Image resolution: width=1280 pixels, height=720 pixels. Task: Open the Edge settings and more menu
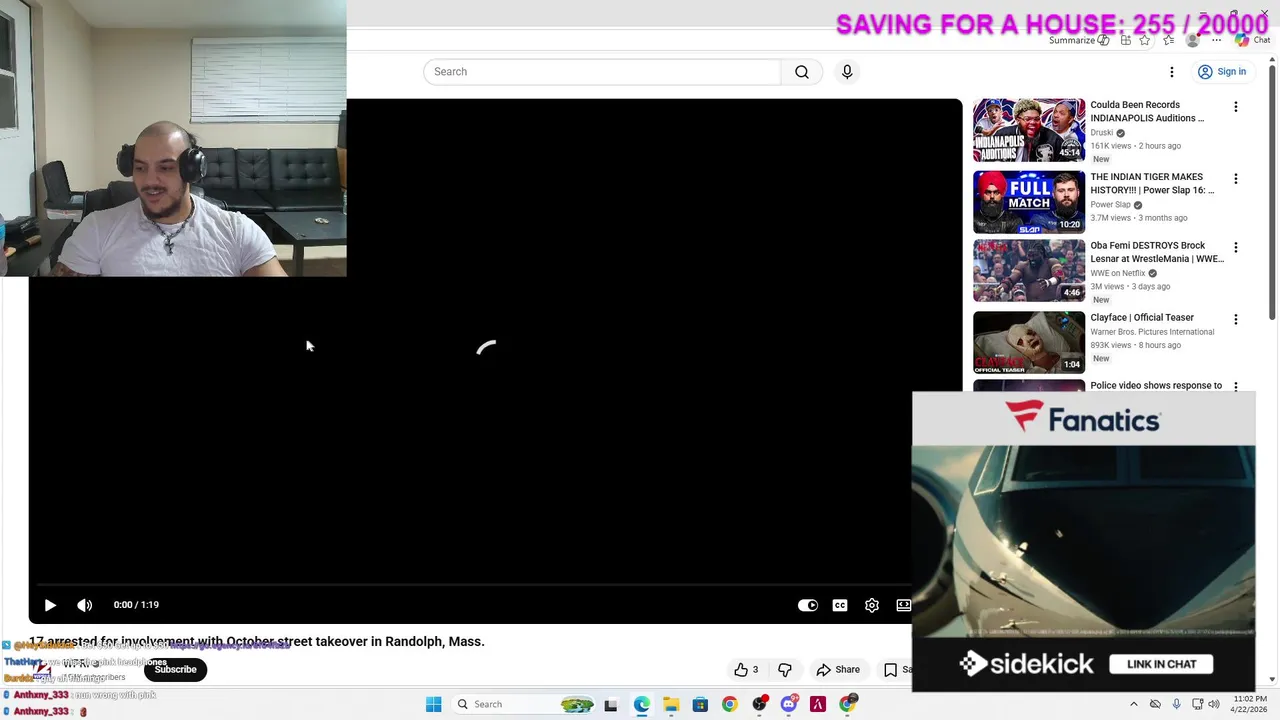point(1217,41)
